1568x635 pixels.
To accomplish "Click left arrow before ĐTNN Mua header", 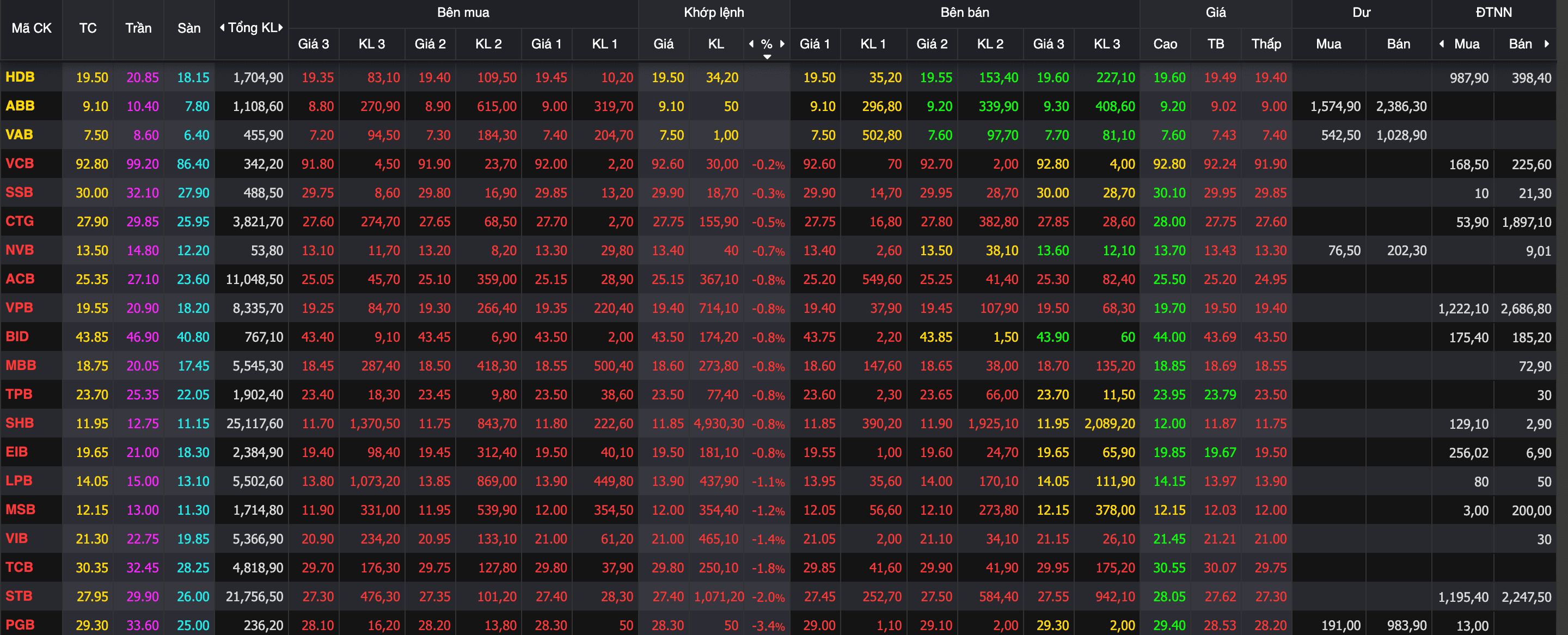I will 1441,44.
